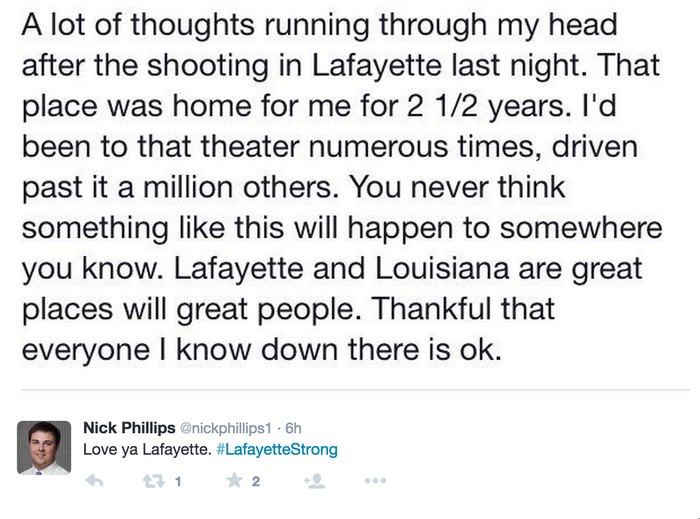Click the words 'Lafayette and Louisiana are great'

[408, 269]
